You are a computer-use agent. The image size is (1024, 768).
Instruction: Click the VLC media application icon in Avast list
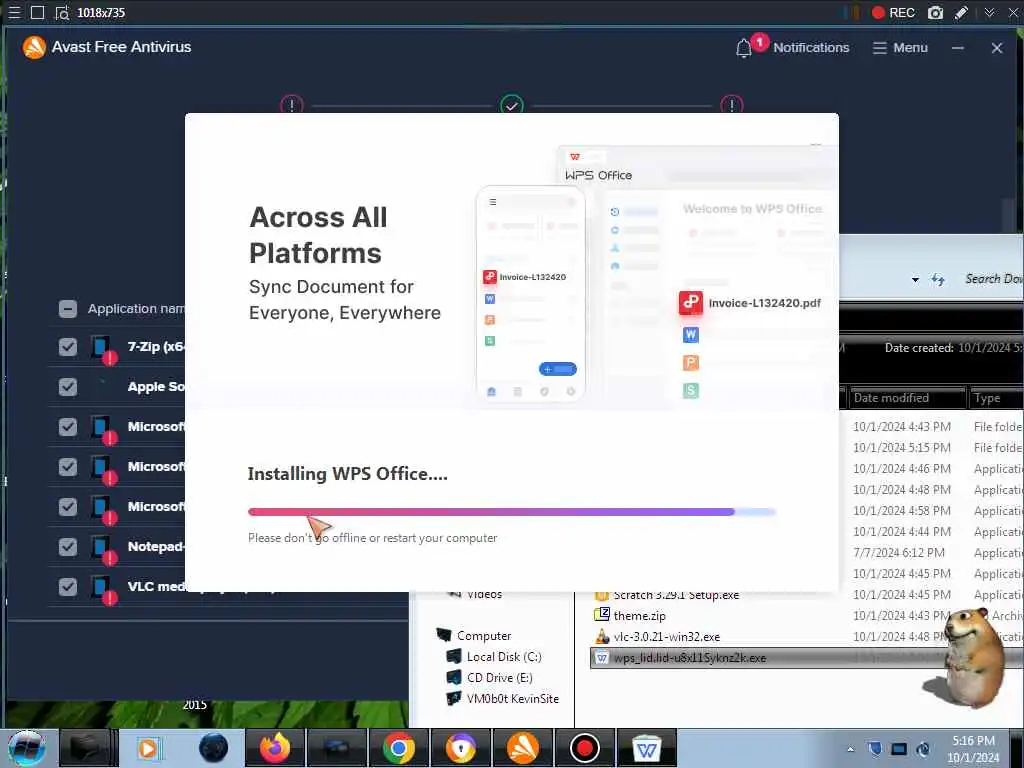[x=103, y=588]
